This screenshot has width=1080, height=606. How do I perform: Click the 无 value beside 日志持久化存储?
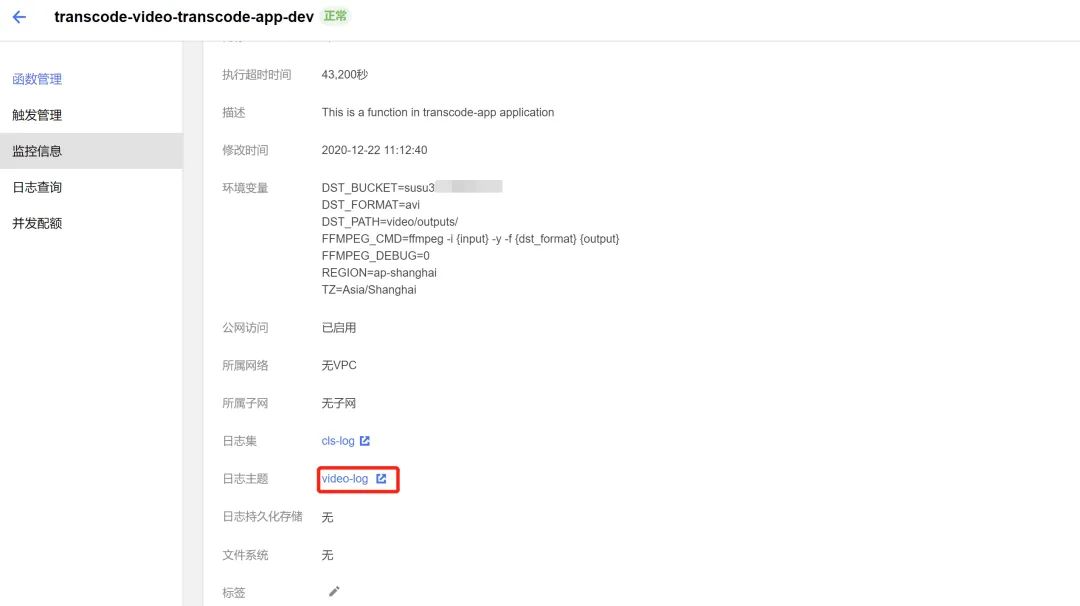[x=327, y=517]
